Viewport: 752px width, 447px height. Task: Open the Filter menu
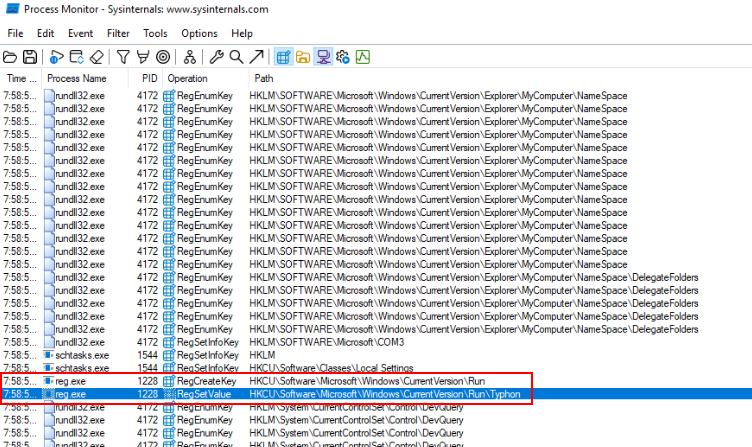coord(118,33)
